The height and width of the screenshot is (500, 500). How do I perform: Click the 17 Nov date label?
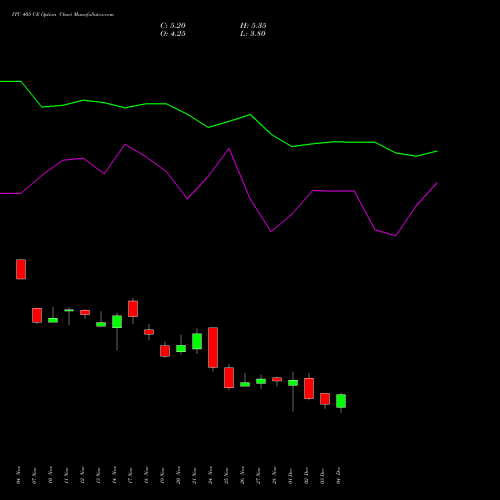pyautogui.click(x=130, y=475)
